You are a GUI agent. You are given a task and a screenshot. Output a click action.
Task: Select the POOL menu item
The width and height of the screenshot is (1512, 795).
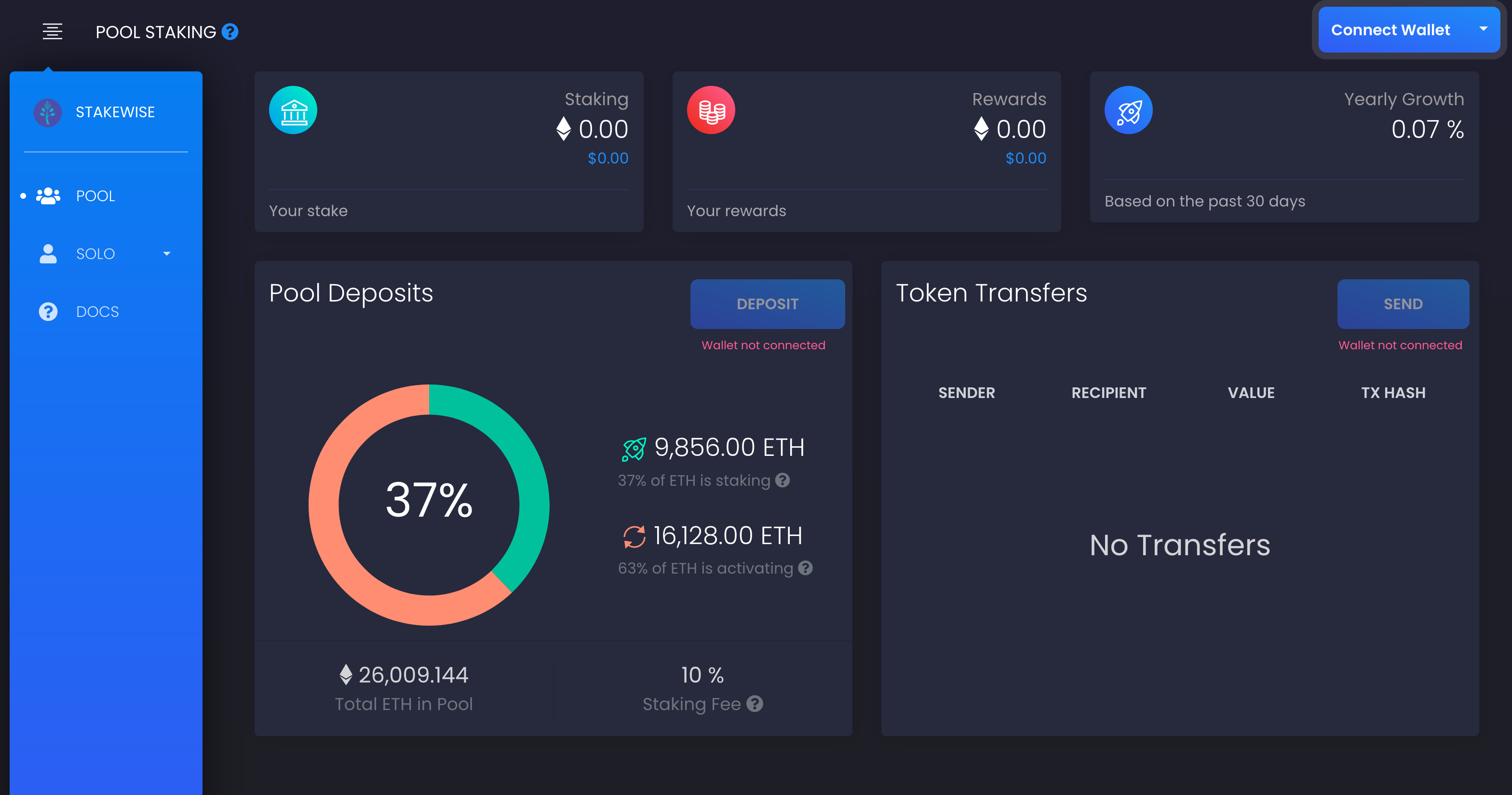click(96, 195)
